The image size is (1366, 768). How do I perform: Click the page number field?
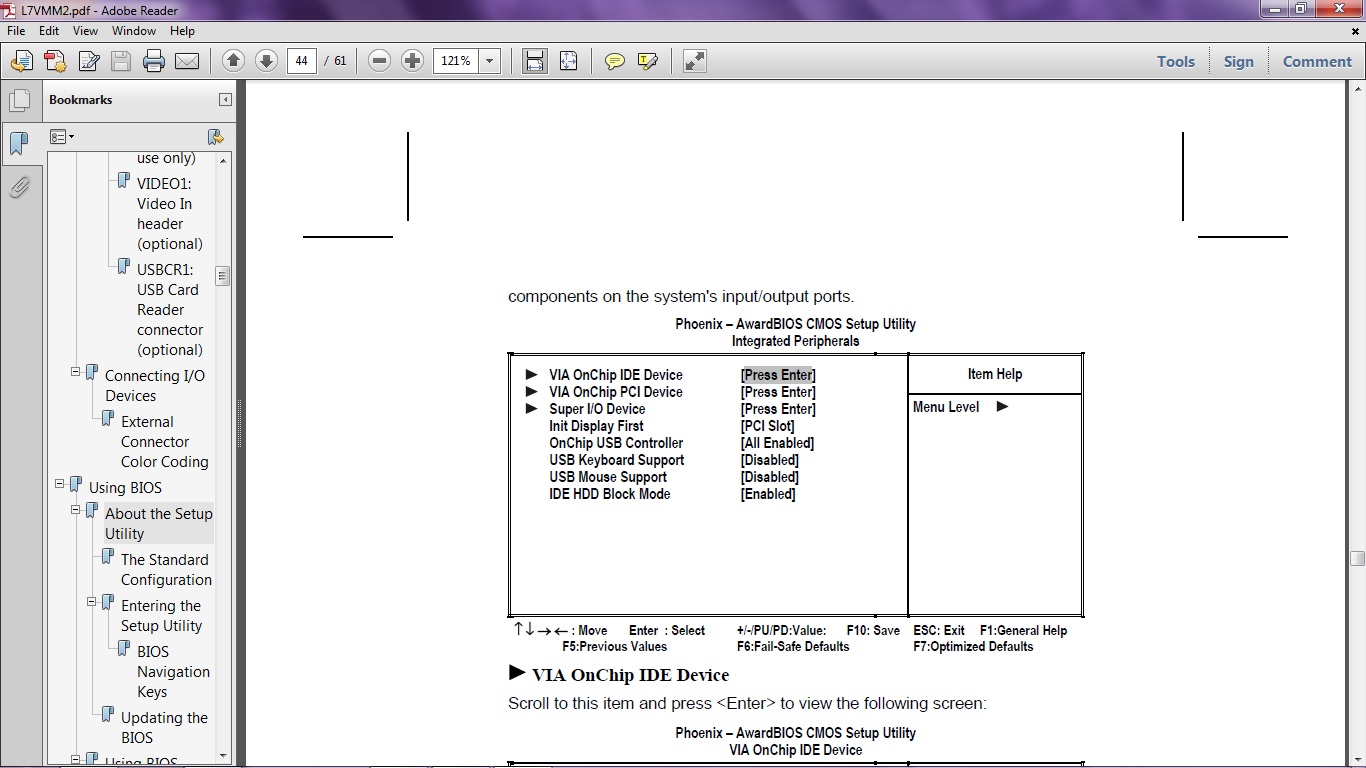(x=302, y=61)
